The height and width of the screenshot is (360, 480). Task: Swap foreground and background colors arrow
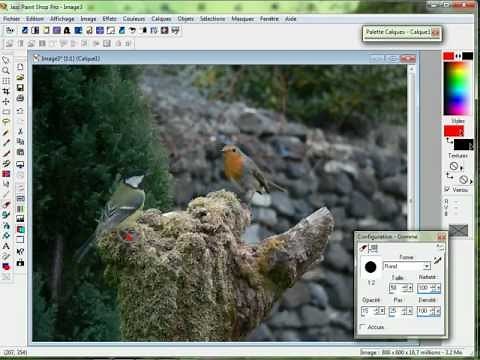click(458, 56)
